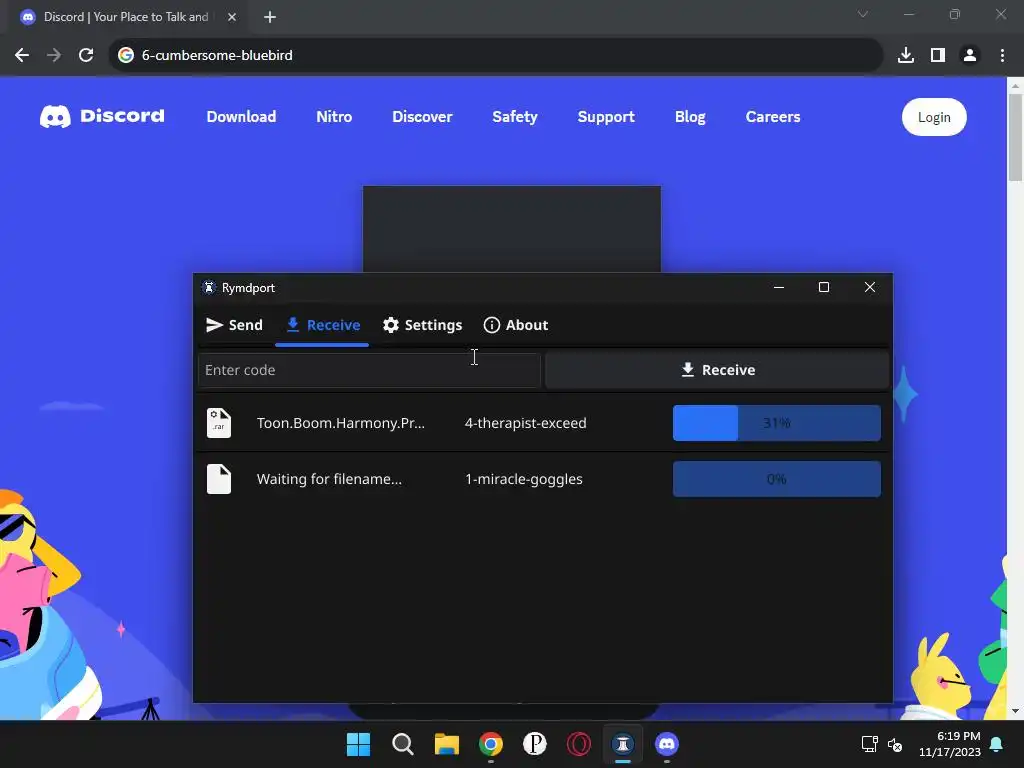Click the muted volume tray icon

895,744
